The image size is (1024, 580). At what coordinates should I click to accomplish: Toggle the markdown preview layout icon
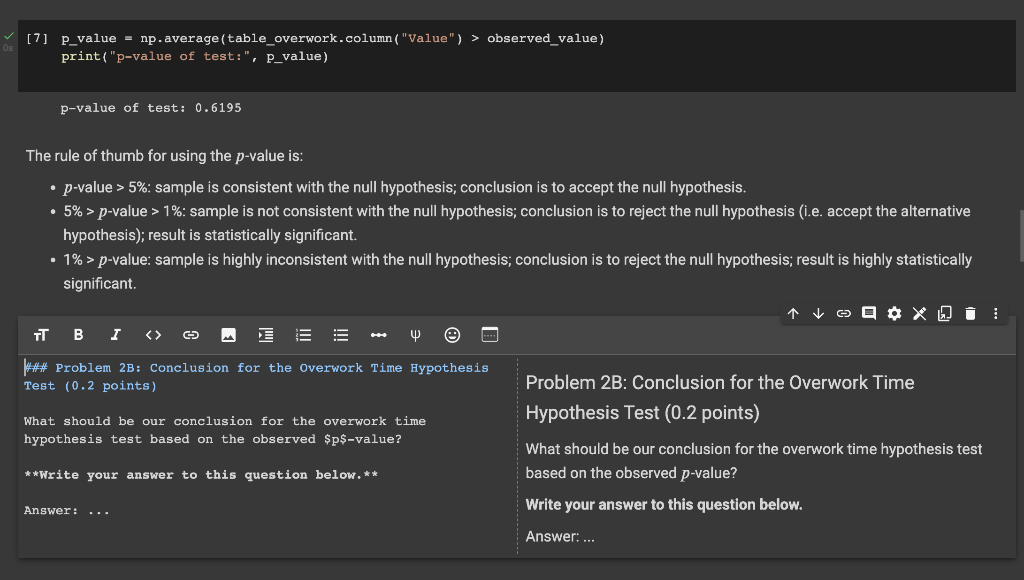click(490, 334)
